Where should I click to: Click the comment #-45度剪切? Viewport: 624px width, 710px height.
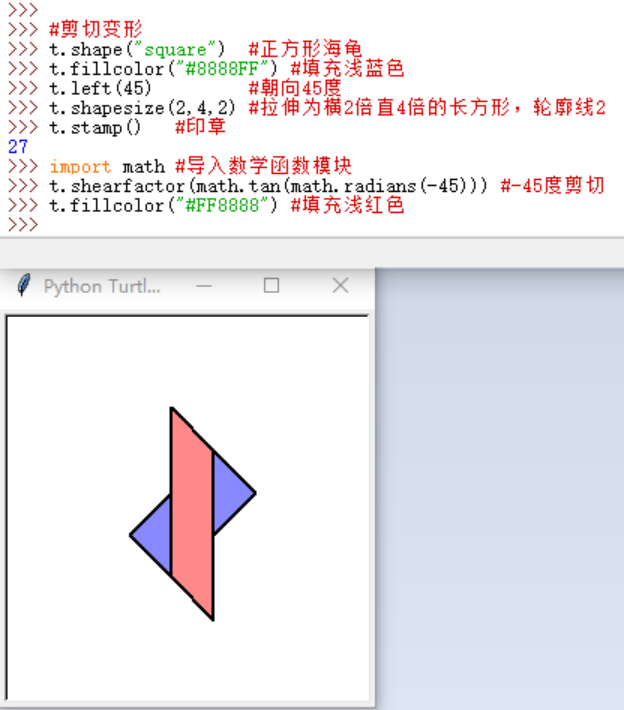pos(552,186)
